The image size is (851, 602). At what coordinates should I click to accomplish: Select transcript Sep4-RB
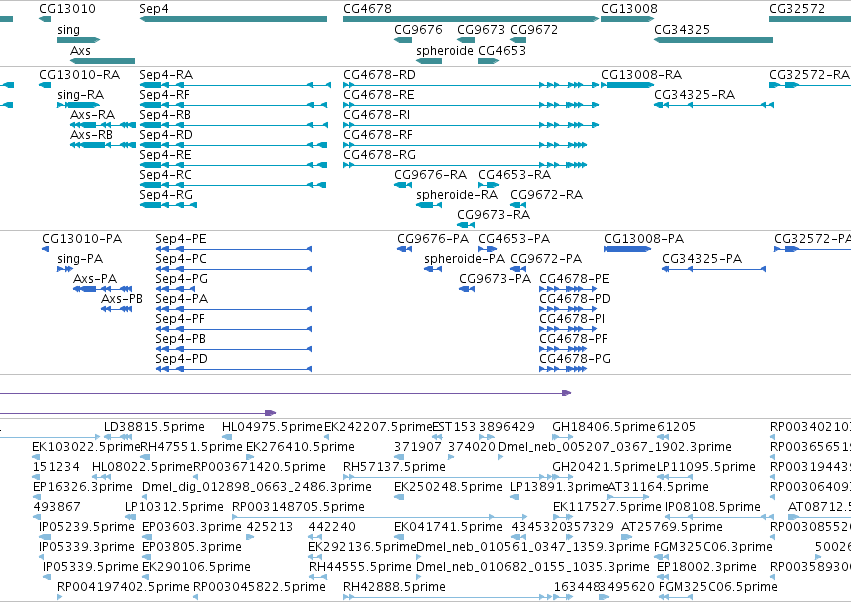click(234, 125)
